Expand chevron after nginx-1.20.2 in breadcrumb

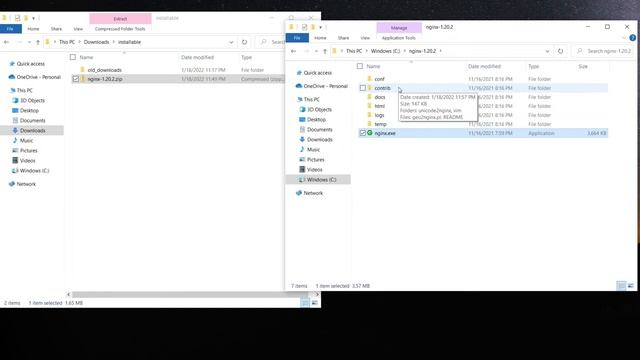(x=440, y=51)
